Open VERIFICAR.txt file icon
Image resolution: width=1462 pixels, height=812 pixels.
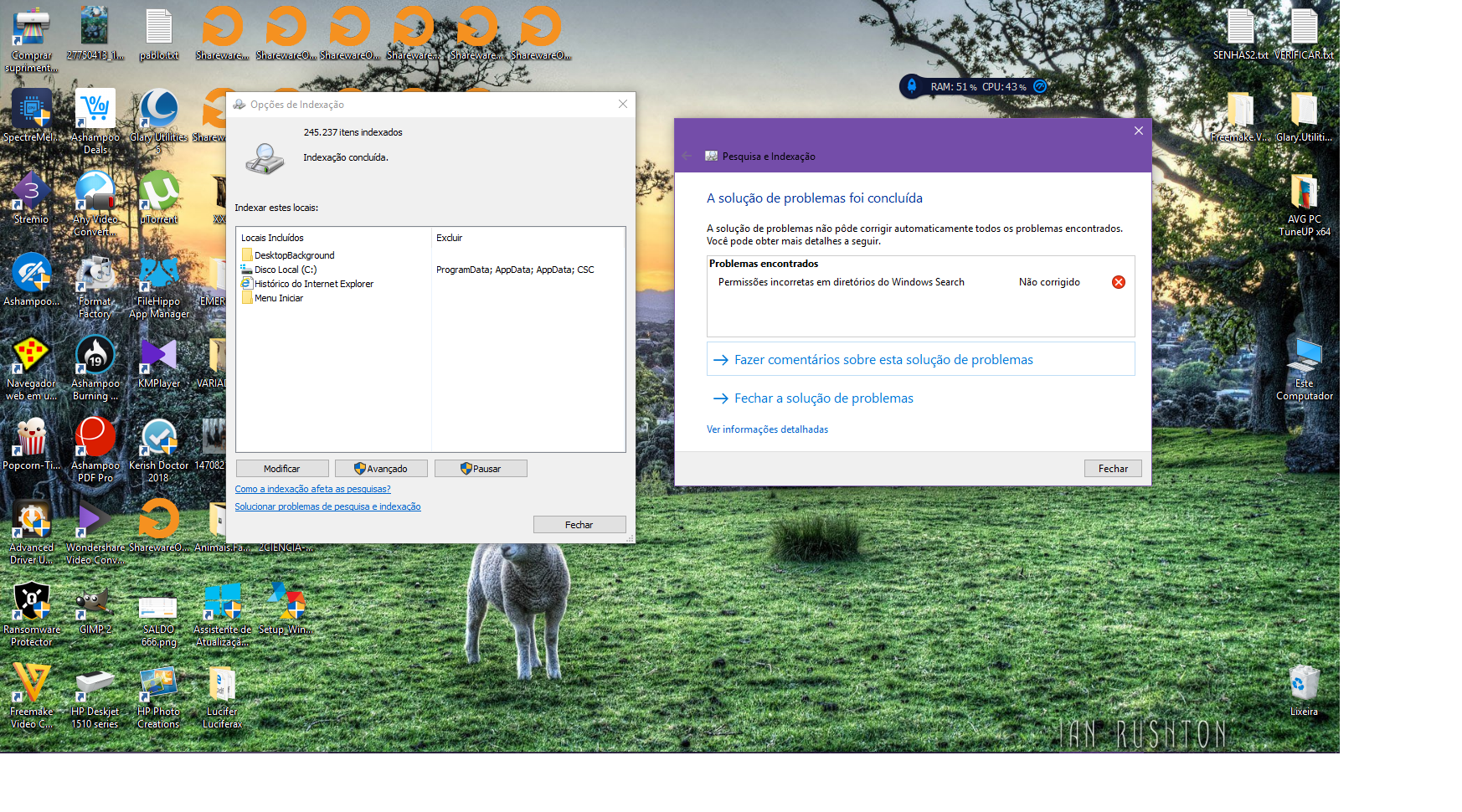(x=1304, y=33)
